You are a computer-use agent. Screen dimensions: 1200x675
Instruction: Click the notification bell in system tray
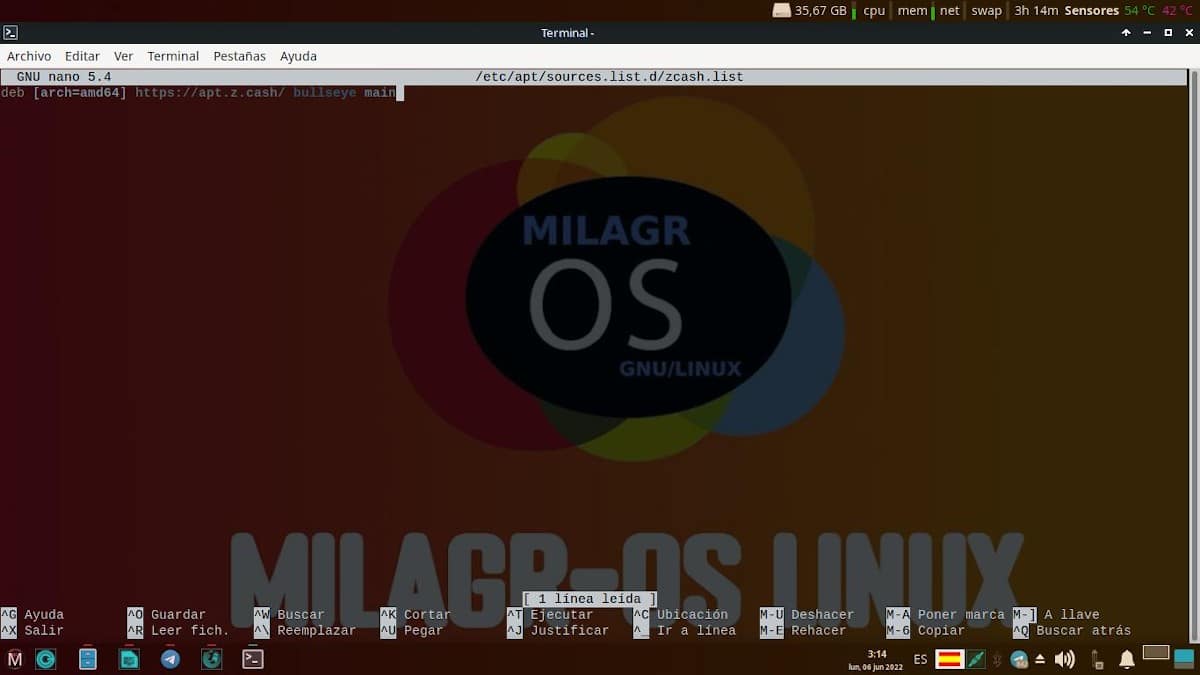click(x=1127, y=659)
